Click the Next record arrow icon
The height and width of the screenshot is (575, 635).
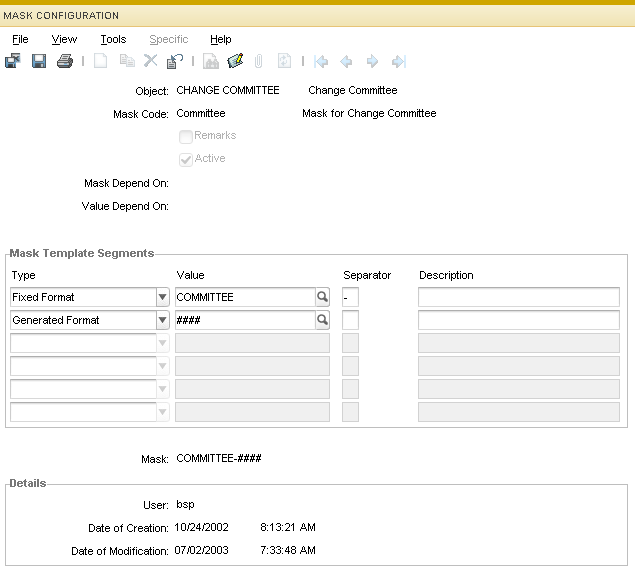point(372,62)
